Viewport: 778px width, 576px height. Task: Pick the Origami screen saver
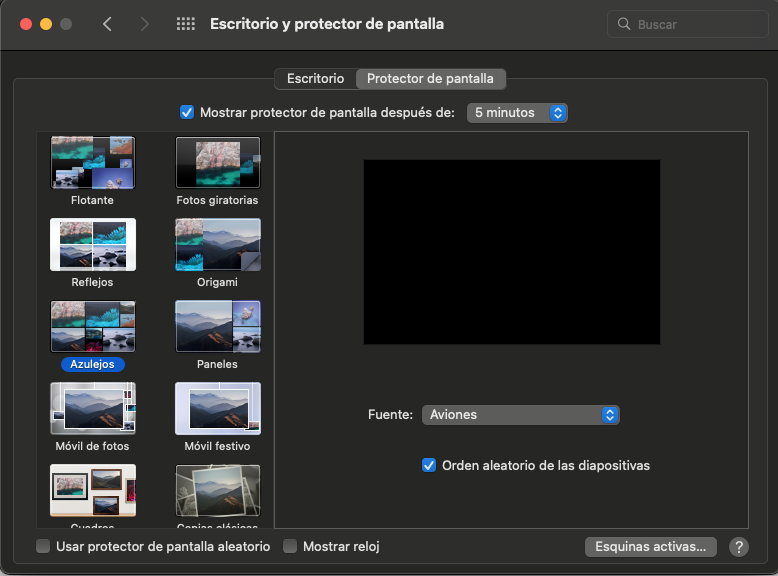[x=217, y=245]
